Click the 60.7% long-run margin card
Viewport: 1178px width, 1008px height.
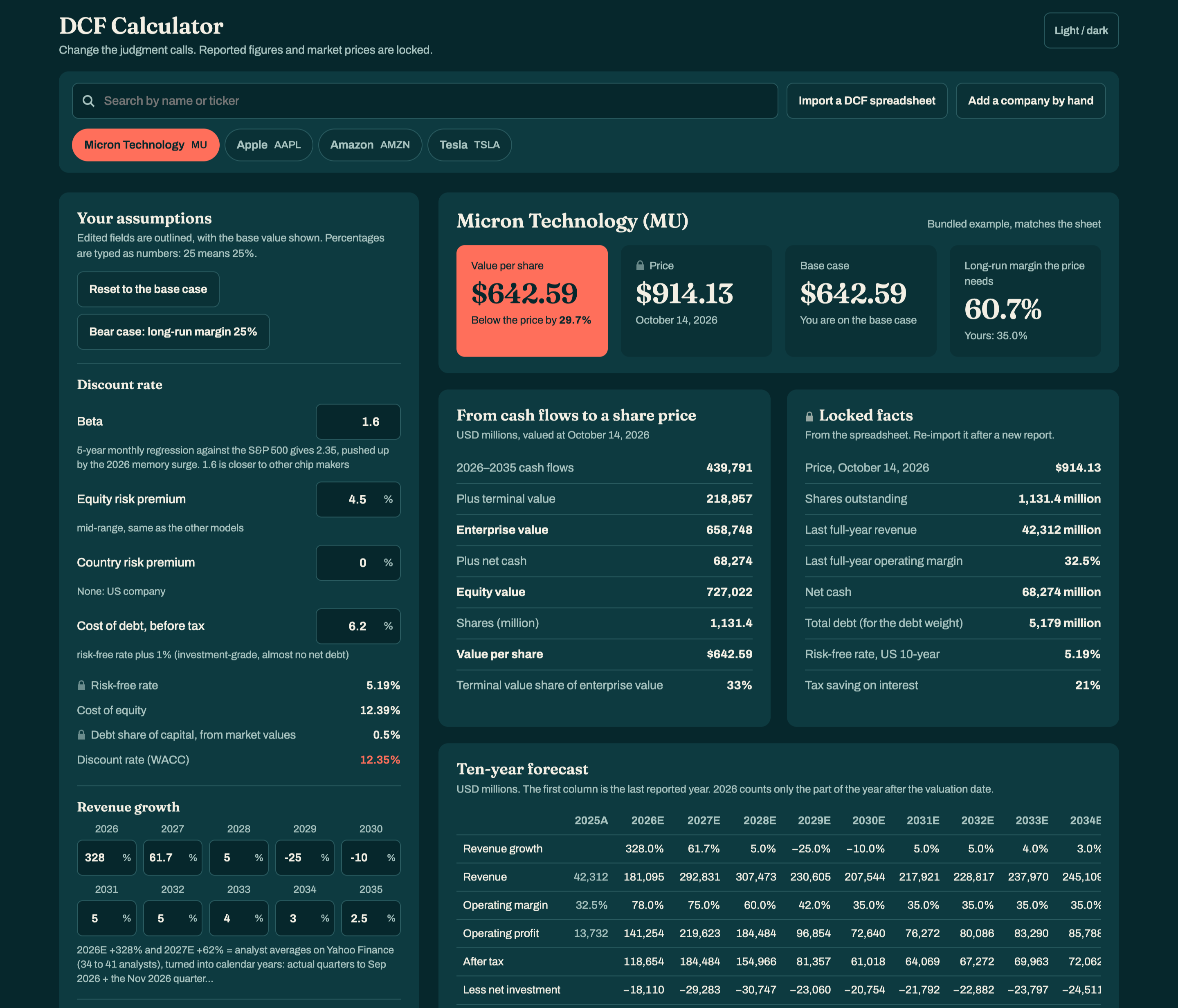coord(1025,301)
